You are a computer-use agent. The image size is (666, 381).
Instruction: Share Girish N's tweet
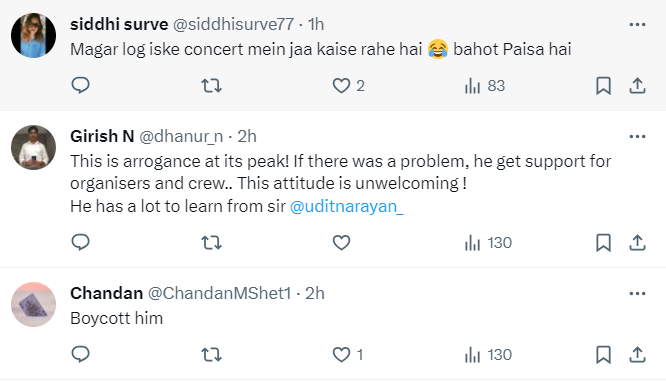click(637, 243)
